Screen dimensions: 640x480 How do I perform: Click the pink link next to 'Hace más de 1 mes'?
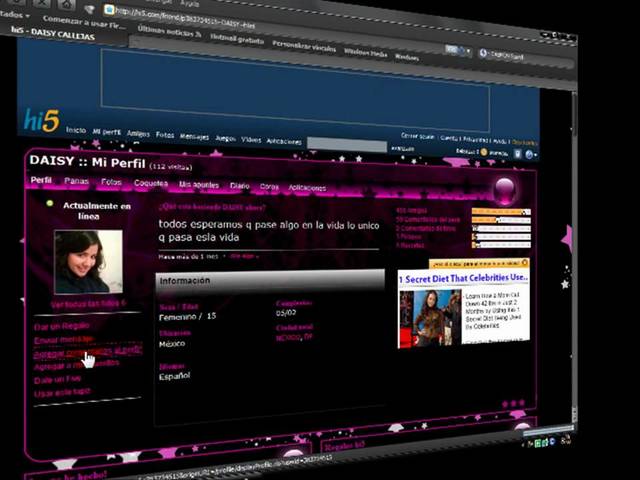coord(244,256)
